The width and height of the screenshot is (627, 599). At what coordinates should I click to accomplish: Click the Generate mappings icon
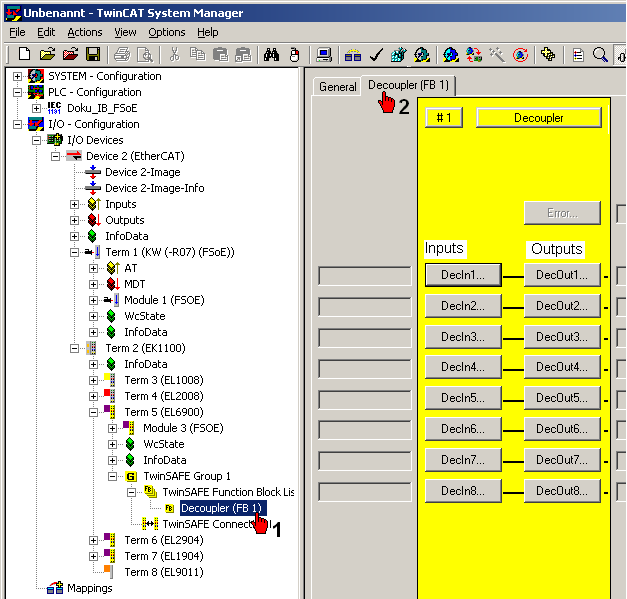pos(353,54)
